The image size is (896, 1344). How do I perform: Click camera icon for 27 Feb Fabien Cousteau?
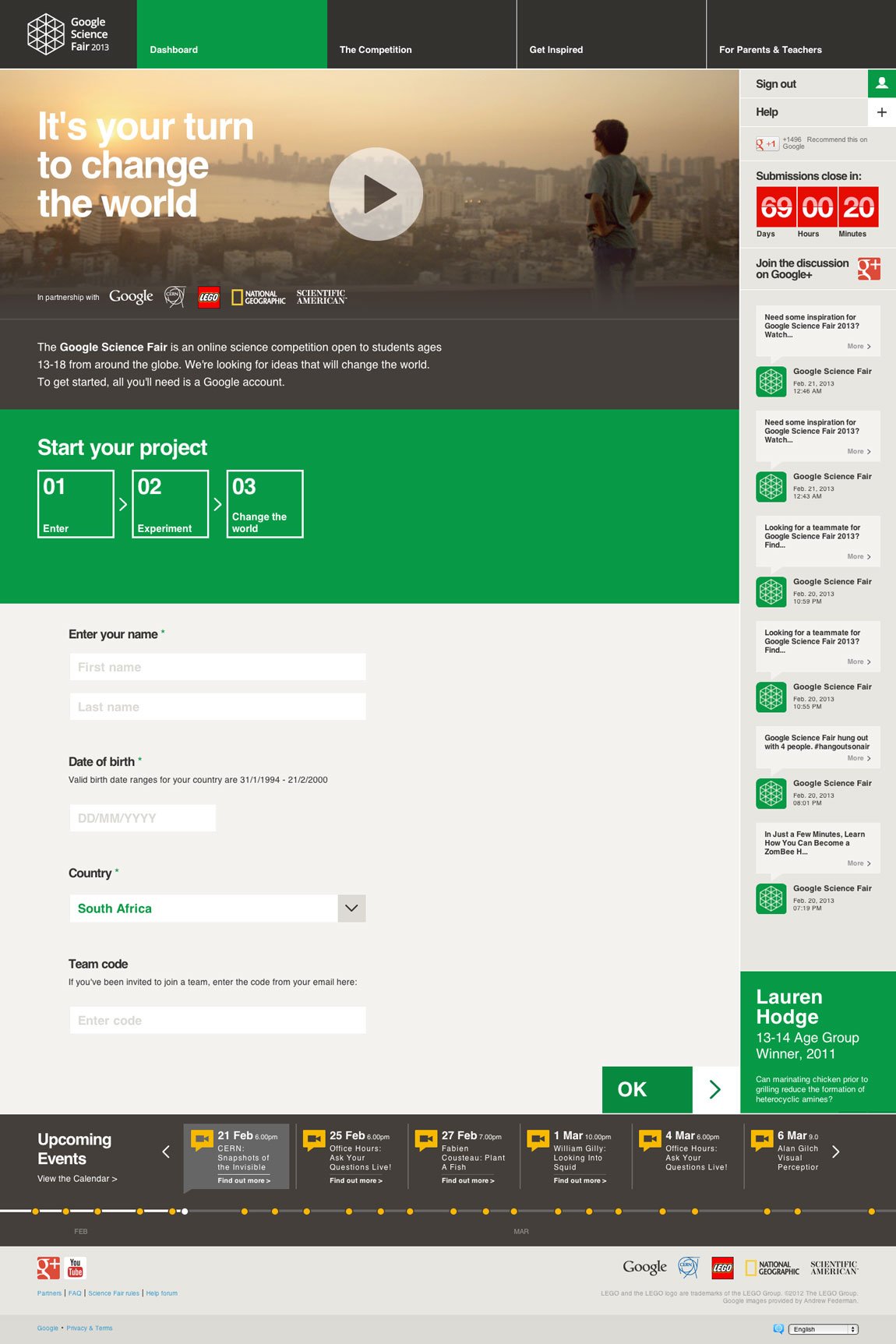pos(426,1140)
